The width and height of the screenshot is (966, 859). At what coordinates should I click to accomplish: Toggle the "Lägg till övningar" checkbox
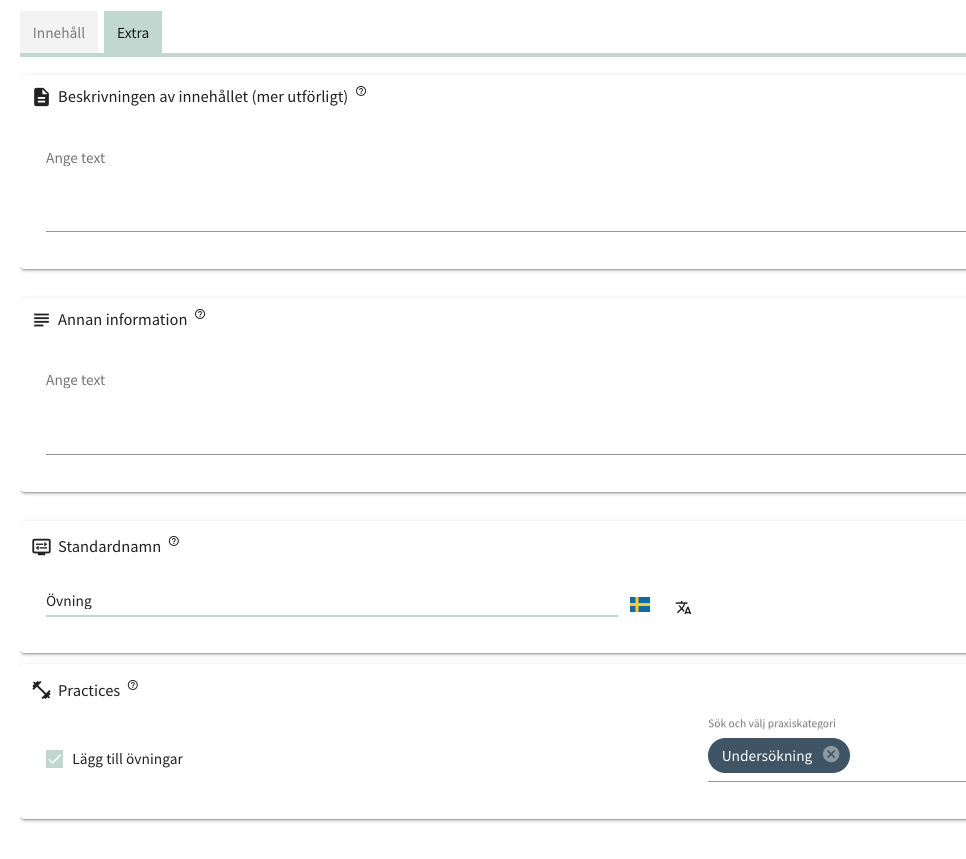(55, 758)
